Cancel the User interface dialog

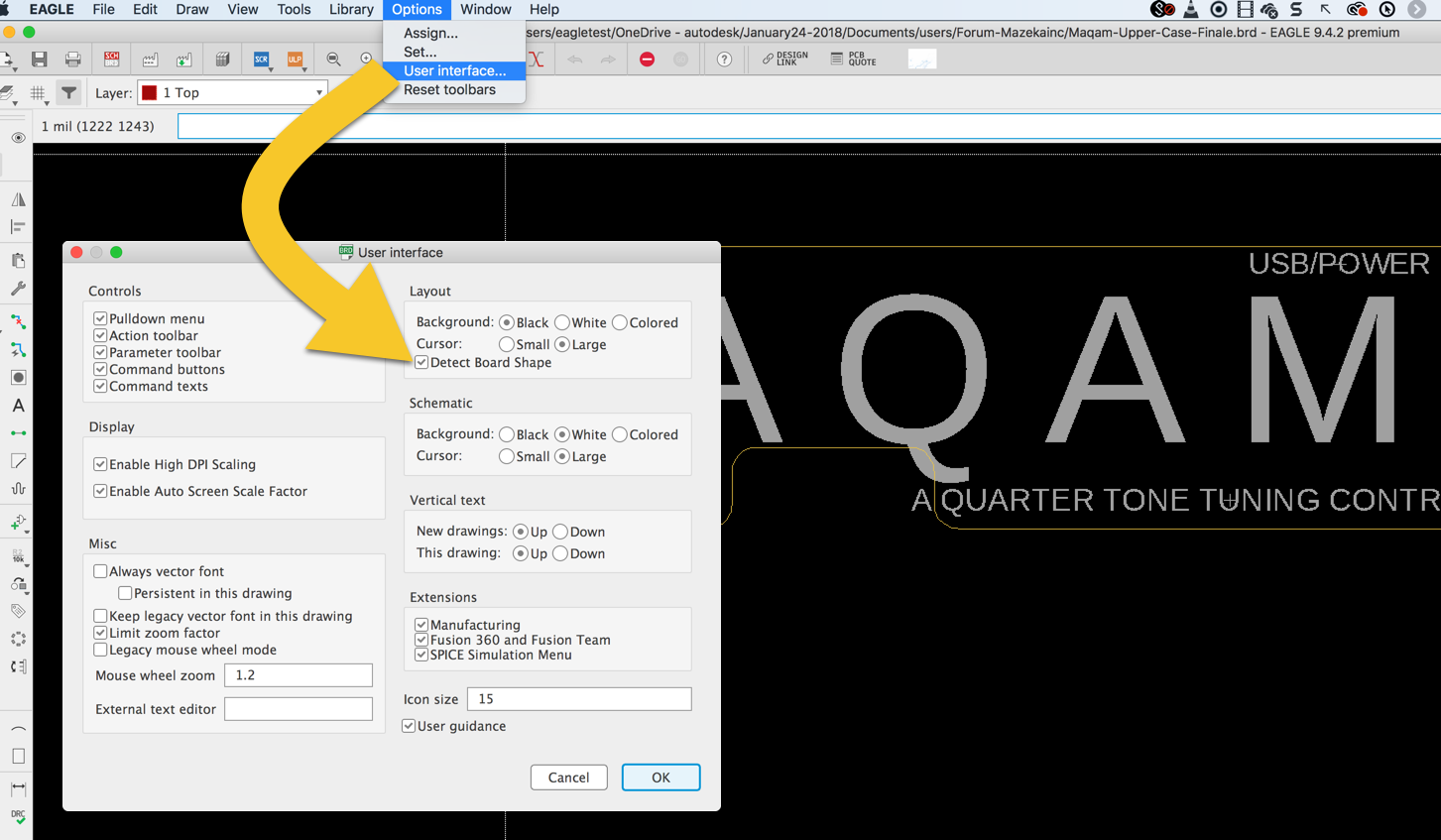[x=568, y=777]
